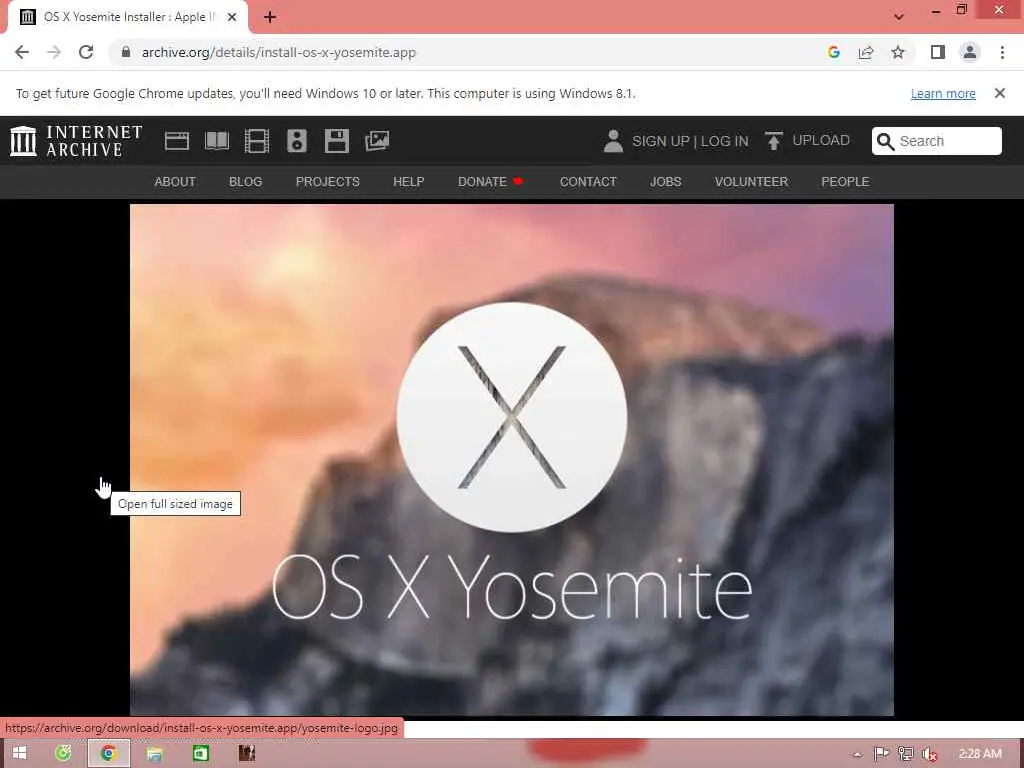Close the OS X Yosemite Installer tab
This screenshot has height=768, width=1024.
(x=232, y=17)
